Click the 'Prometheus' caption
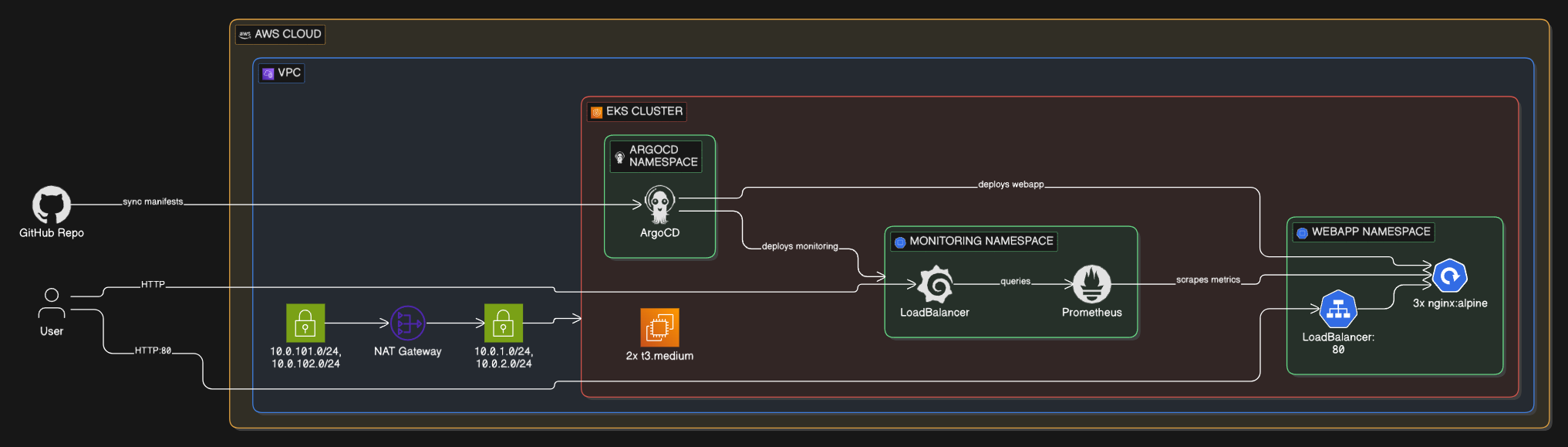Image resolution: width=1568 pixels, height=447 pixels. 1092,313
